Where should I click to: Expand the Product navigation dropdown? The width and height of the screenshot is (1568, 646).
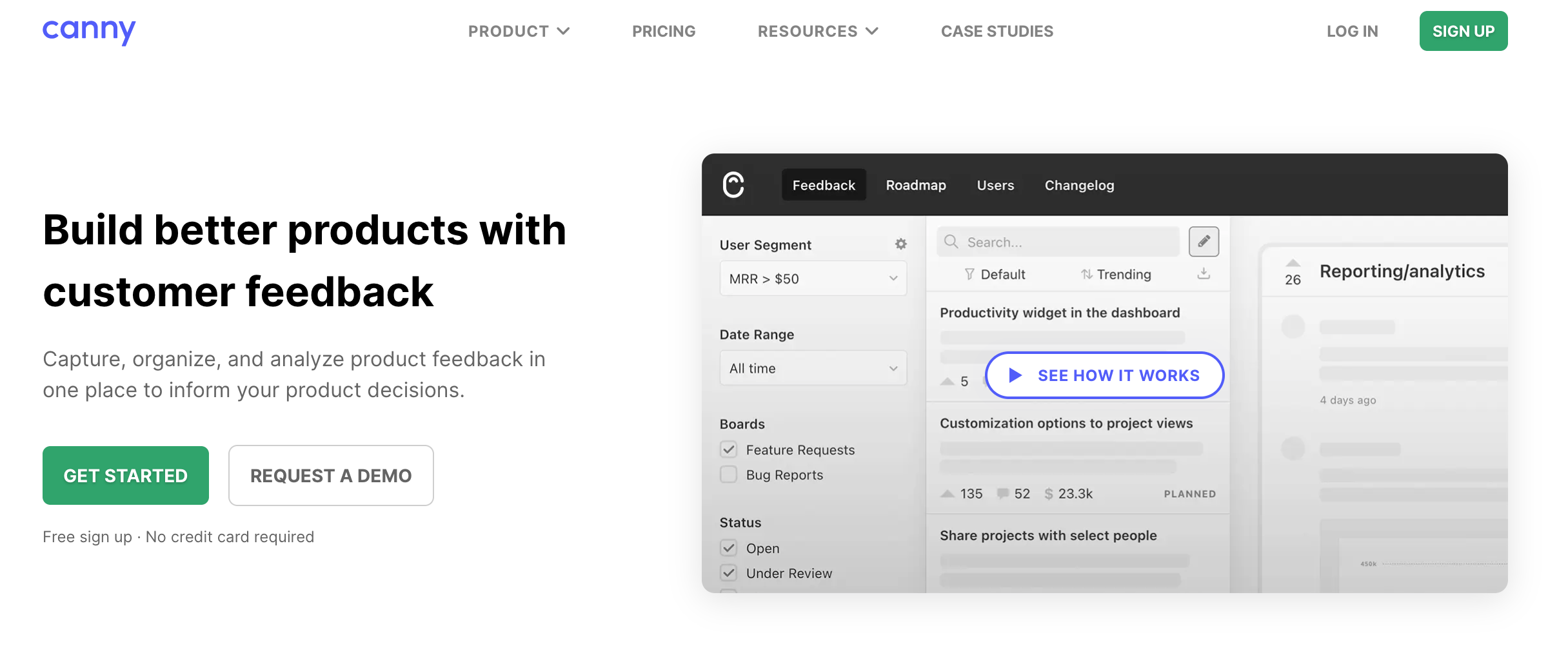pyautogui.click(x=519, y=31)
